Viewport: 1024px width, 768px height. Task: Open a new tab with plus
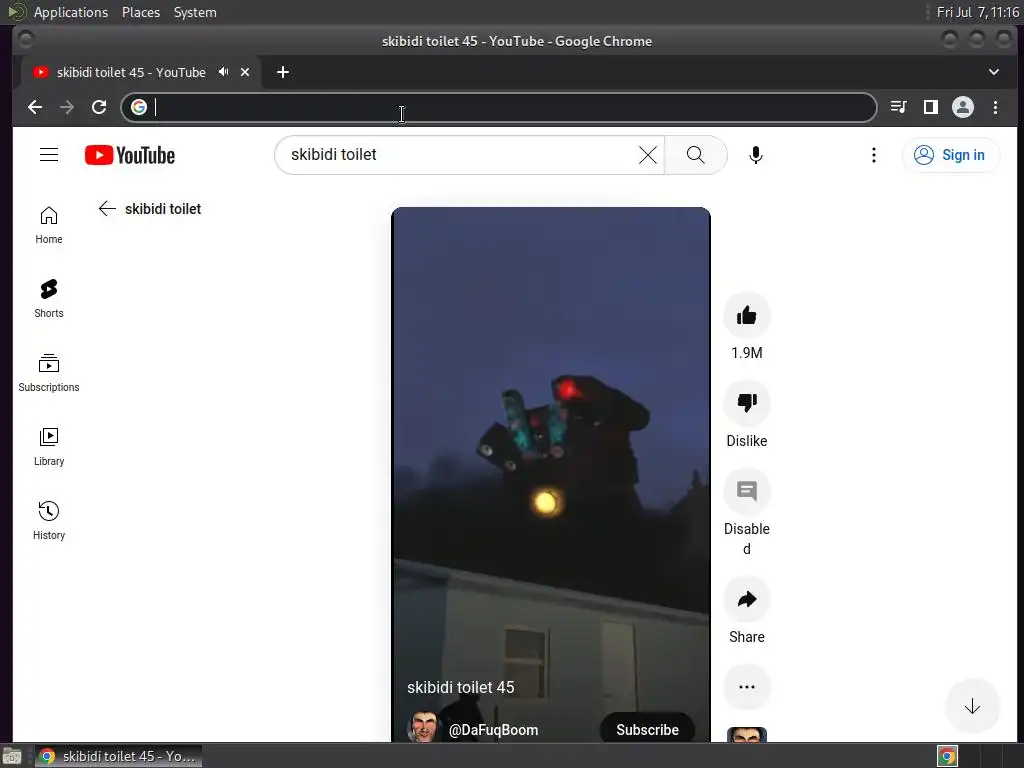pos(283,72)
